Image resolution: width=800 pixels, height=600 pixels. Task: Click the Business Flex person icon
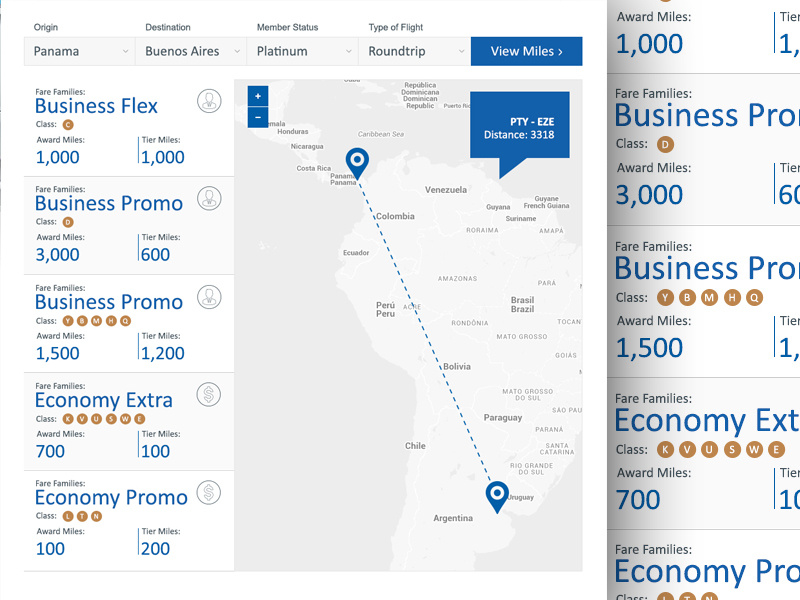(x=209, y=102)
